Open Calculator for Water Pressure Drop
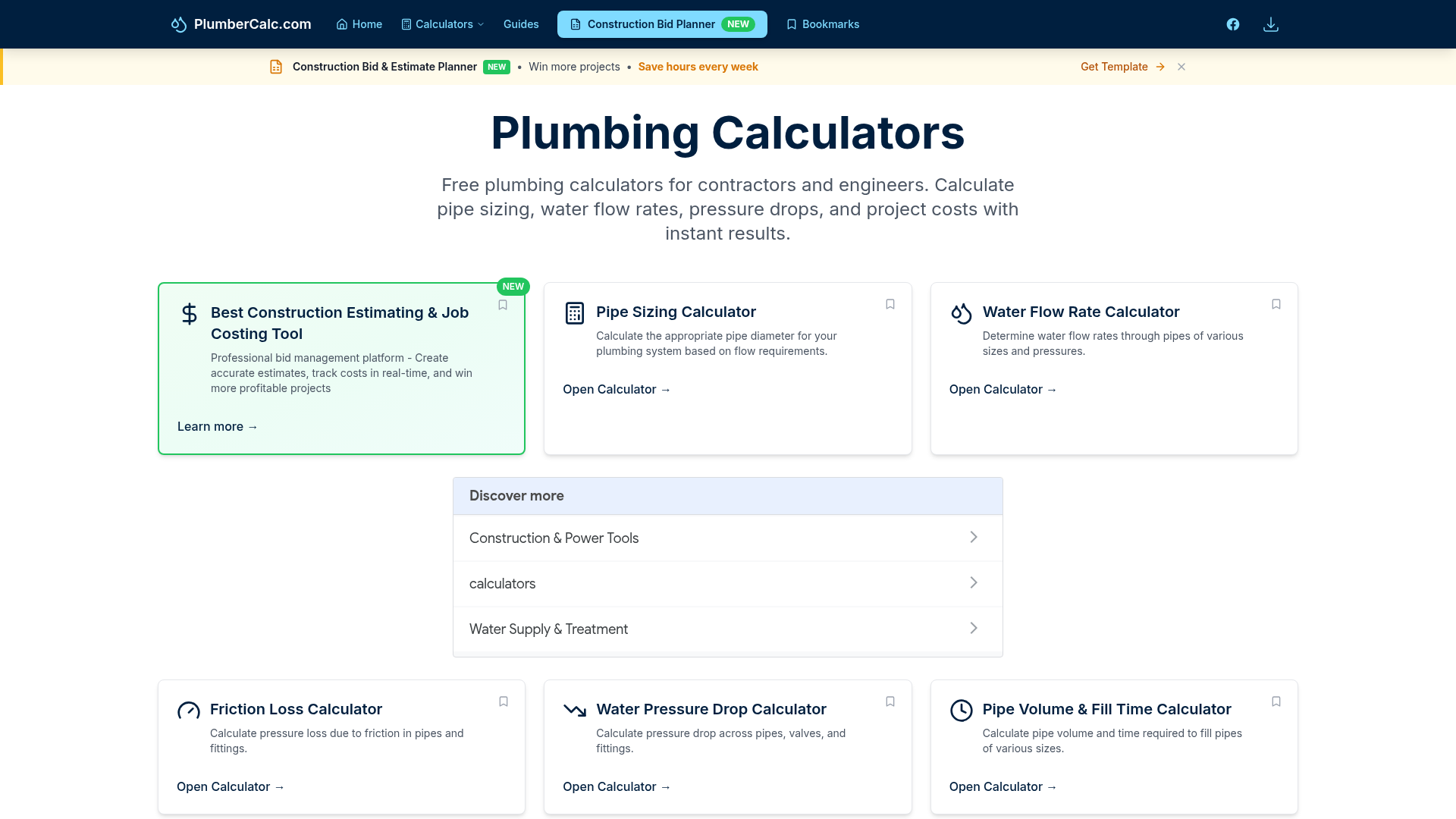Screen dimensions: 1456x819 (617, 786)
